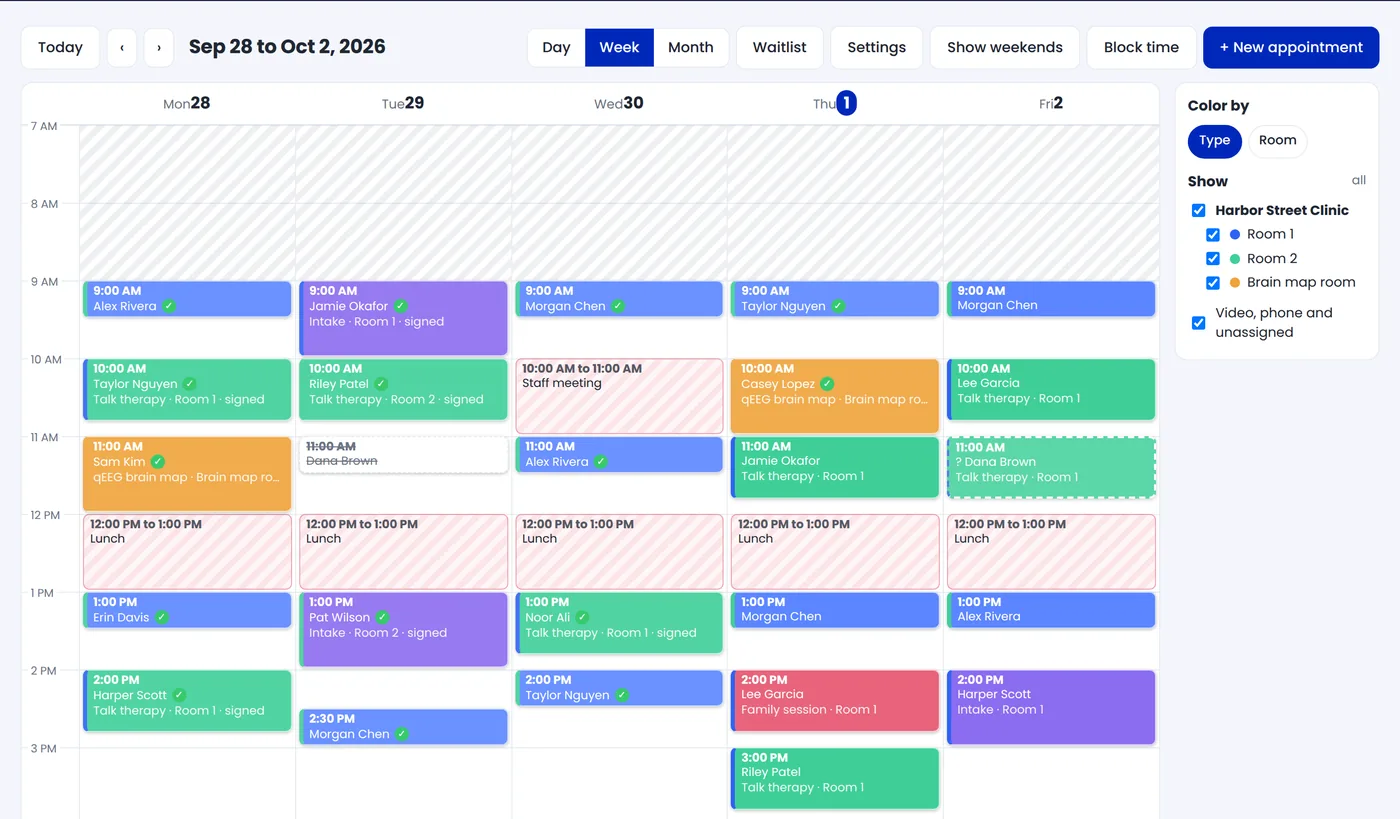Screen dimensions: 1400x819
Task: Click the 'all' link in the Show section
Action: pos(1358,180)
